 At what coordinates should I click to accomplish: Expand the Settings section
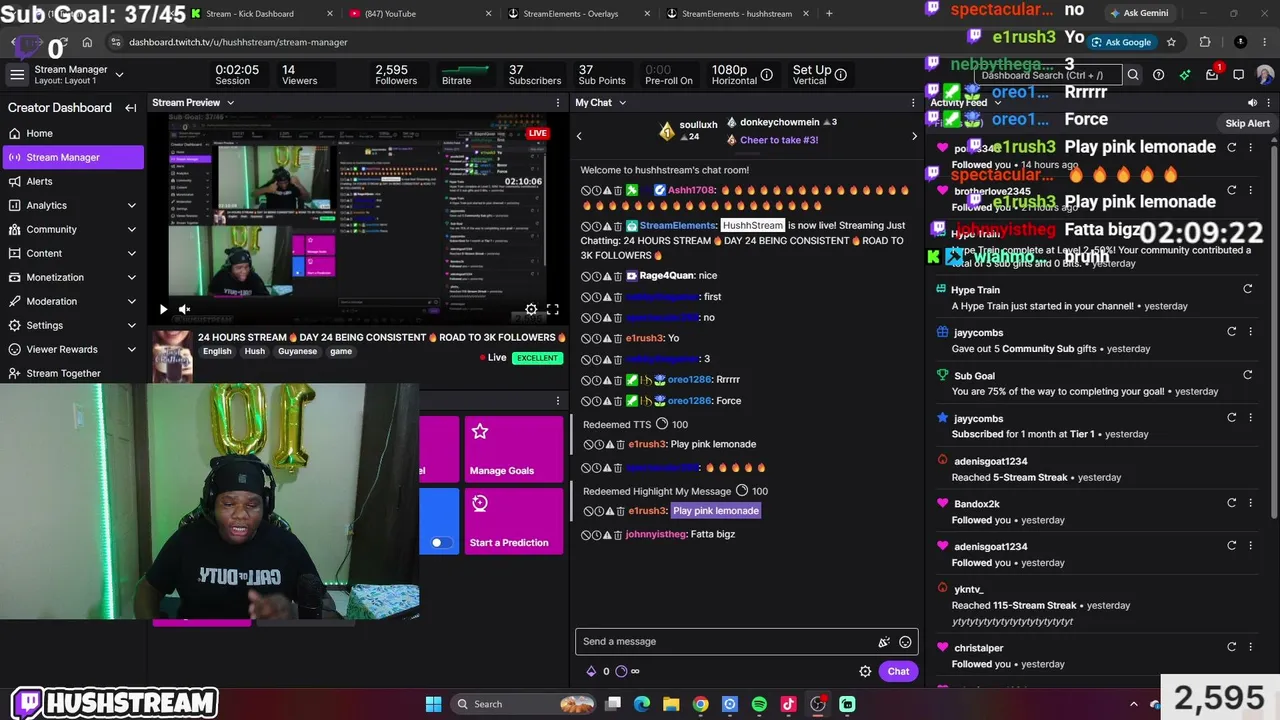click(131, 325)
